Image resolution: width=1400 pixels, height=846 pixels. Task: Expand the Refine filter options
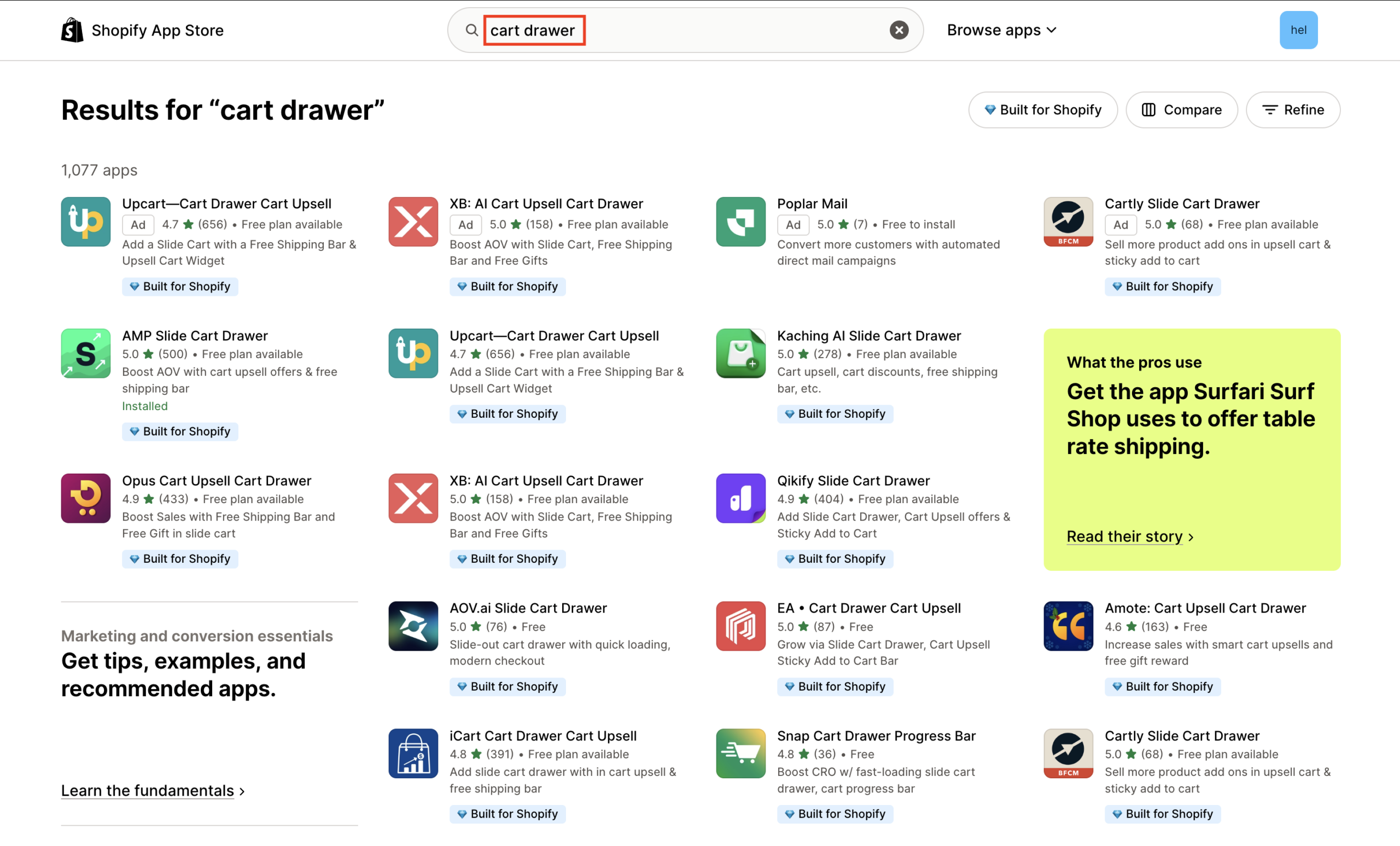pos(1293,110)
